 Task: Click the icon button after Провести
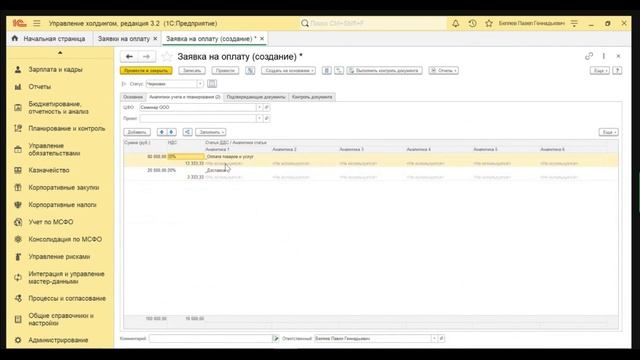click(x=250, y=71)
